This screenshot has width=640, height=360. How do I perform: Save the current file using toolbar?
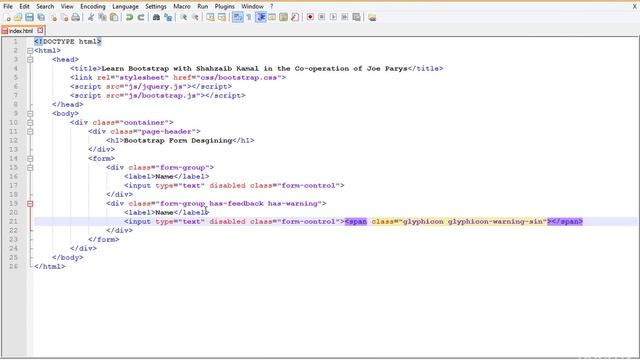(29, 17)
